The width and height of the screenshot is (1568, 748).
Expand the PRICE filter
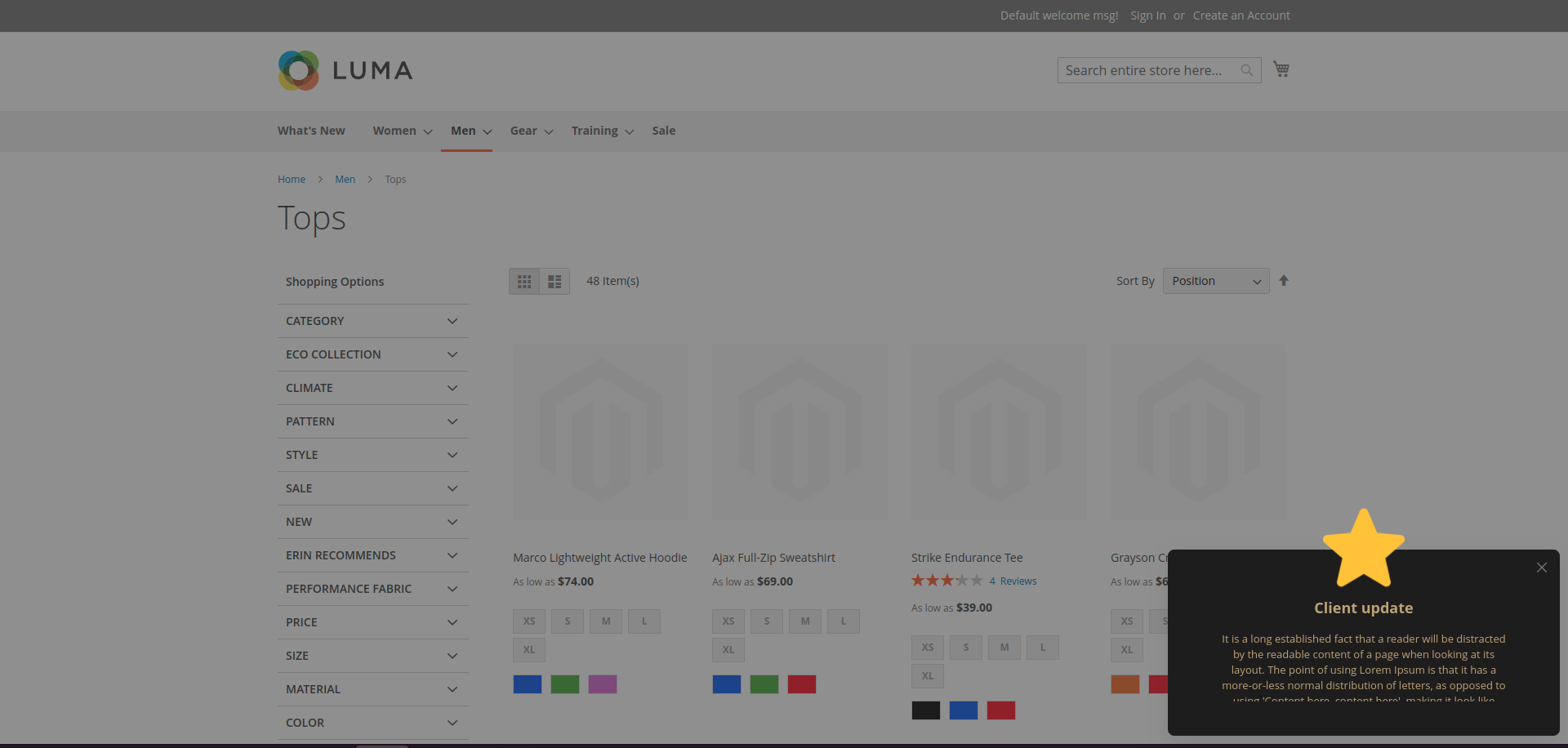[373, 622]
